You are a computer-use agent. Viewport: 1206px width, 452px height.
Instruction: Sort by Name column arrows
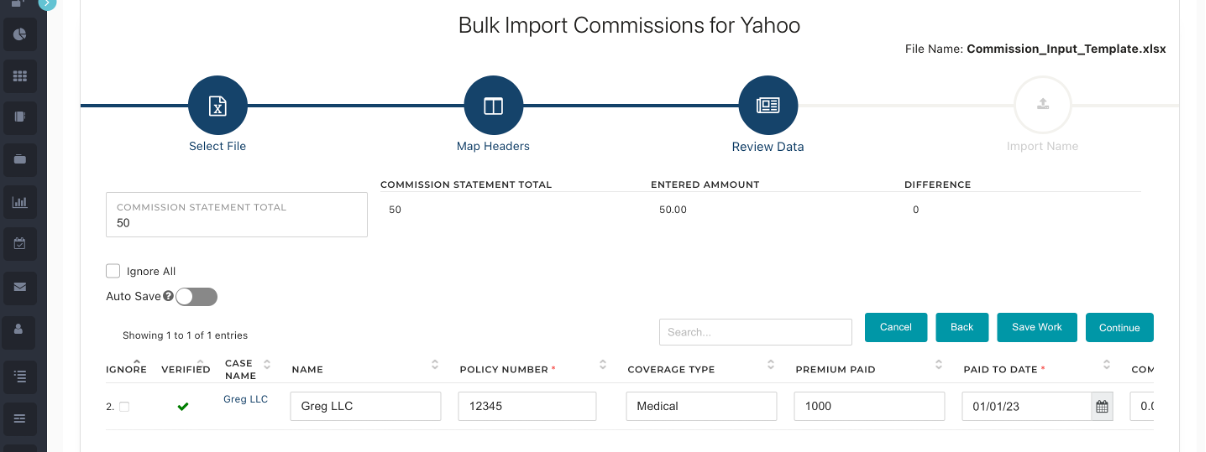click(x=435, y=365)
